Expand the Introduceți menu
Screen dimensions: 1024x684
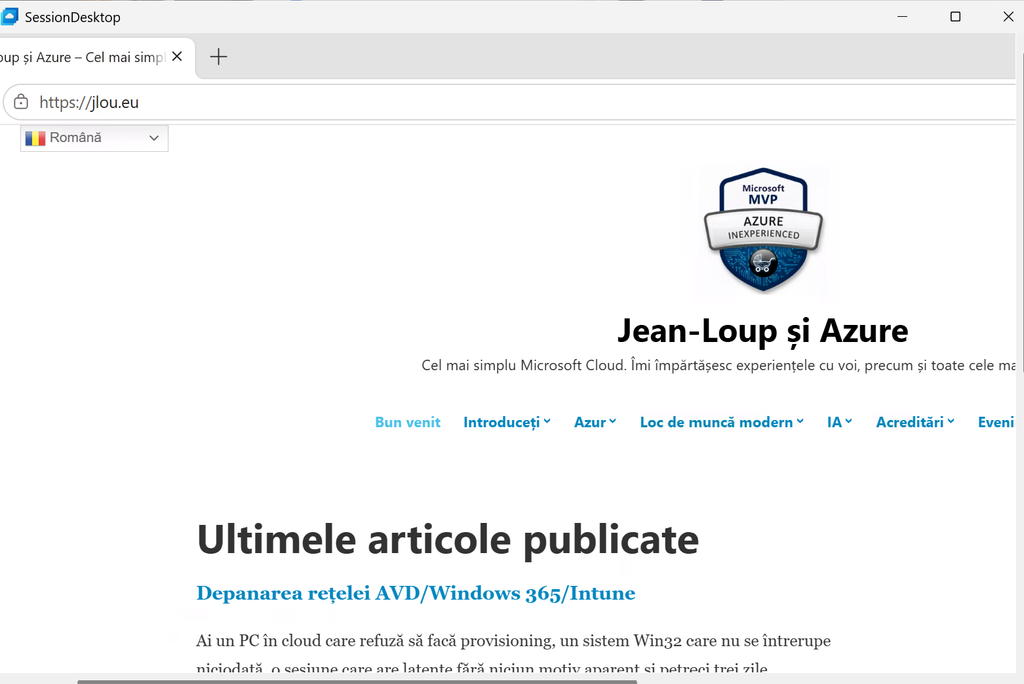point(507,422)
